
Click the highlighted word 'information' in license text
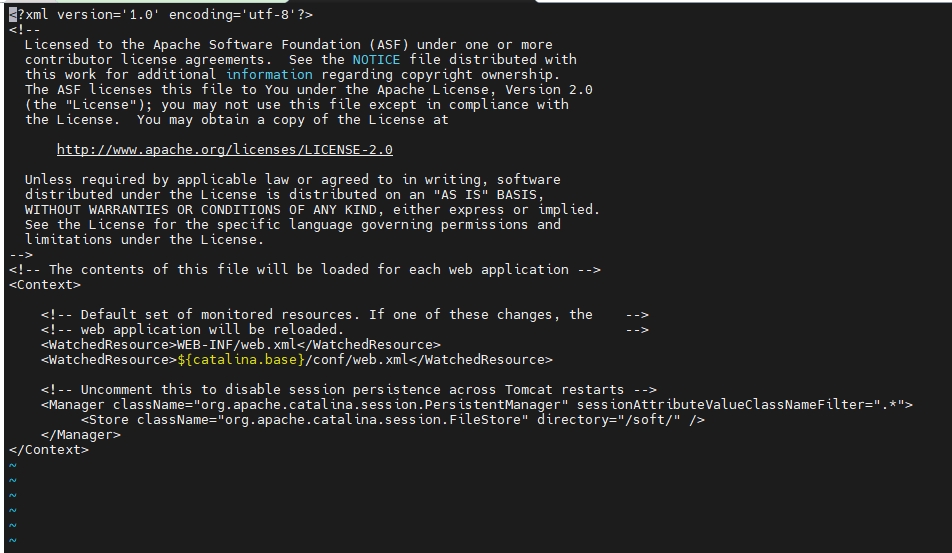[x=270, y=75]
